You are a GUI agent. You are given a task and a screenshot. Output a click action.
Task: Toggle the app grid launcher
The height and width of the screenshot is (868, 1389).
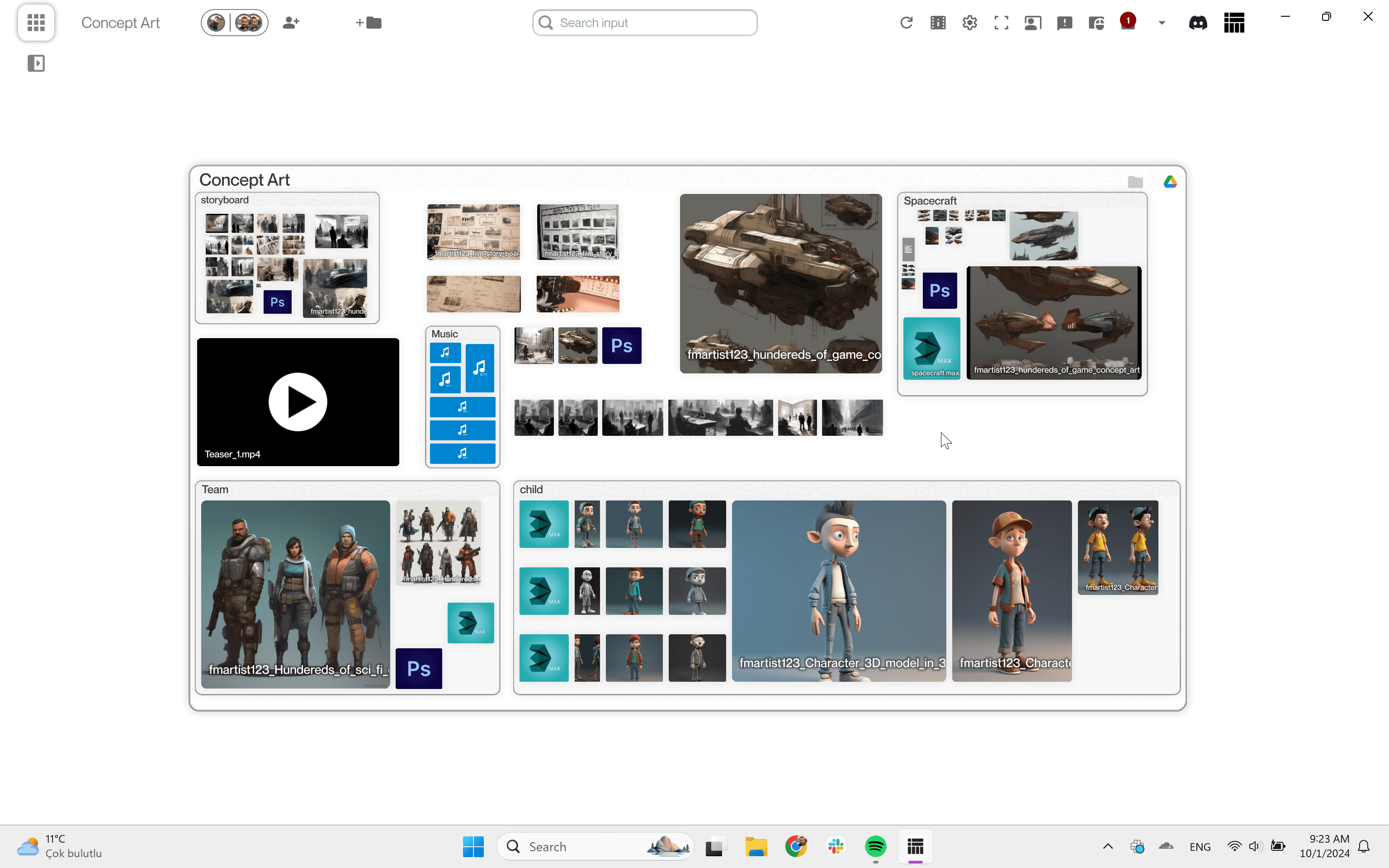coord(36,23)
